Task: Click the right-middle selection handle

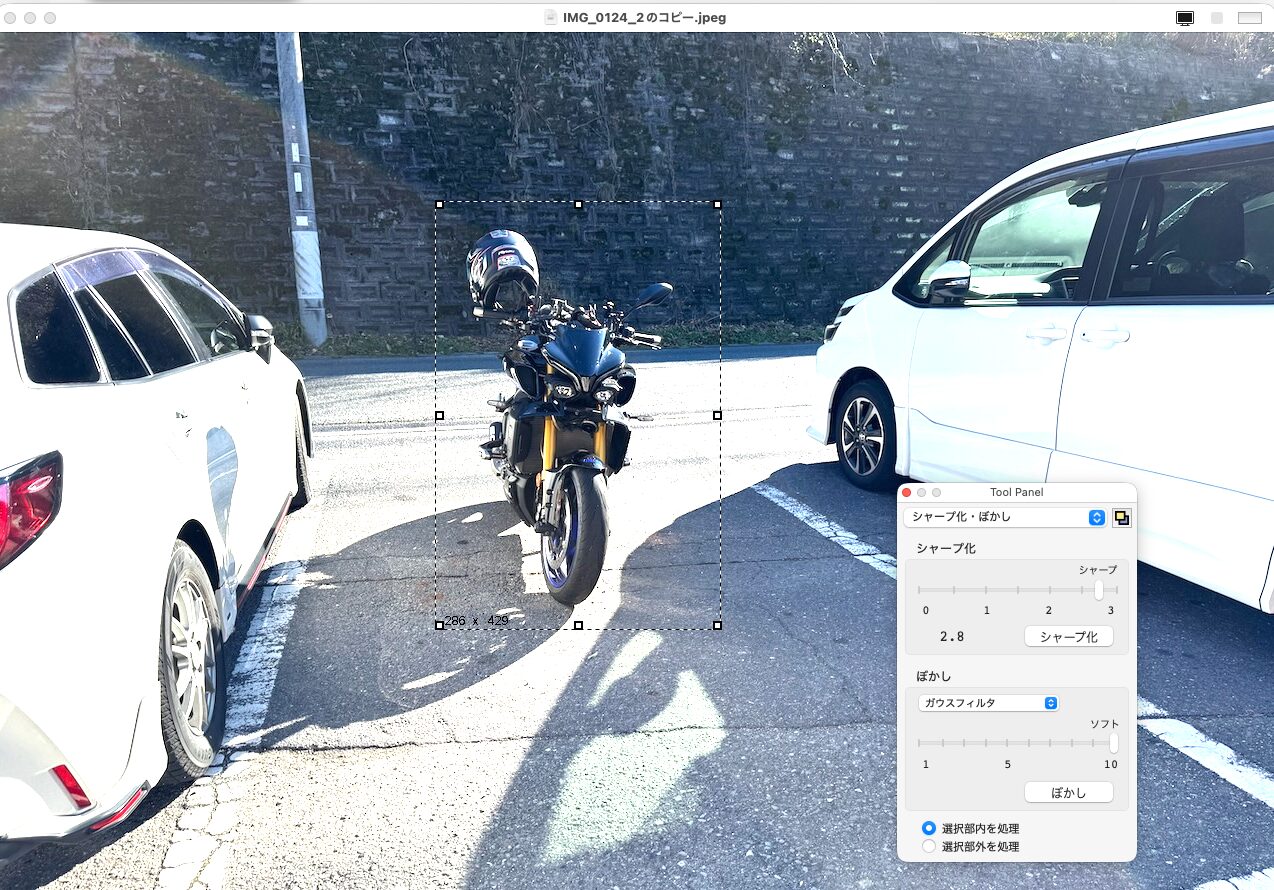Action: click(717, 415)
